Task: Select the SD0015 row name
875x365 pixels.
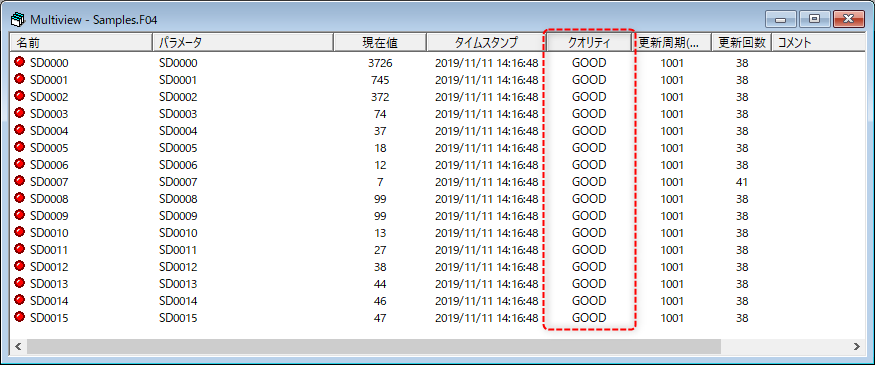Action: tap(49, 318)
